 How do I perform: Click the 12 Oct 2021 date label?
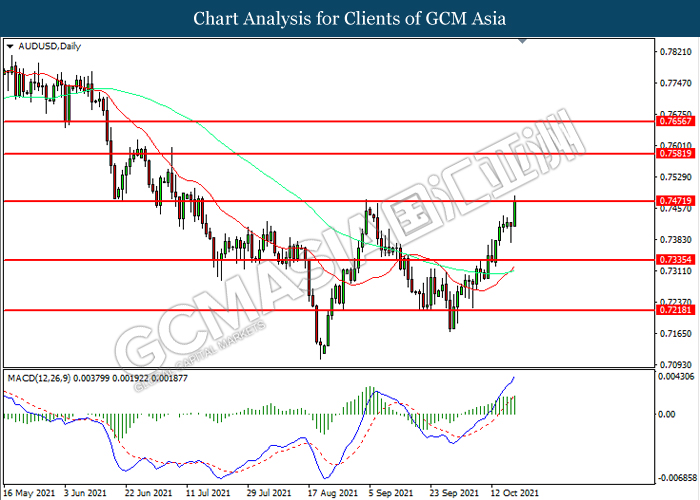click(514, 493)
